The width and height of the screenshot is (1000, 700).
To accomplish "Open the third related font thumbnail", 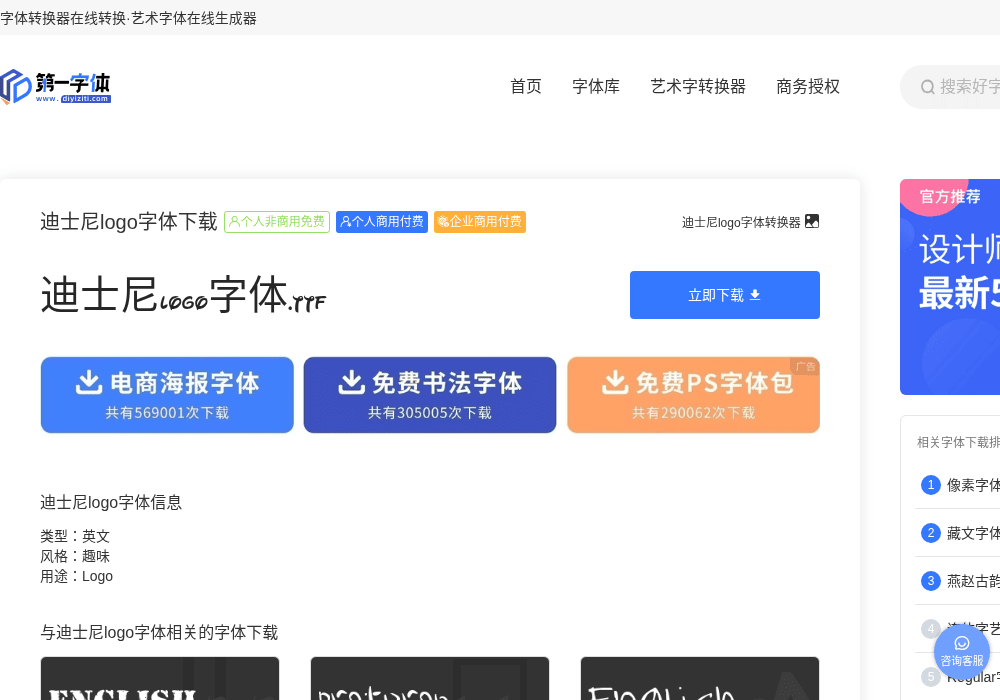I will (x=700, y=678).
